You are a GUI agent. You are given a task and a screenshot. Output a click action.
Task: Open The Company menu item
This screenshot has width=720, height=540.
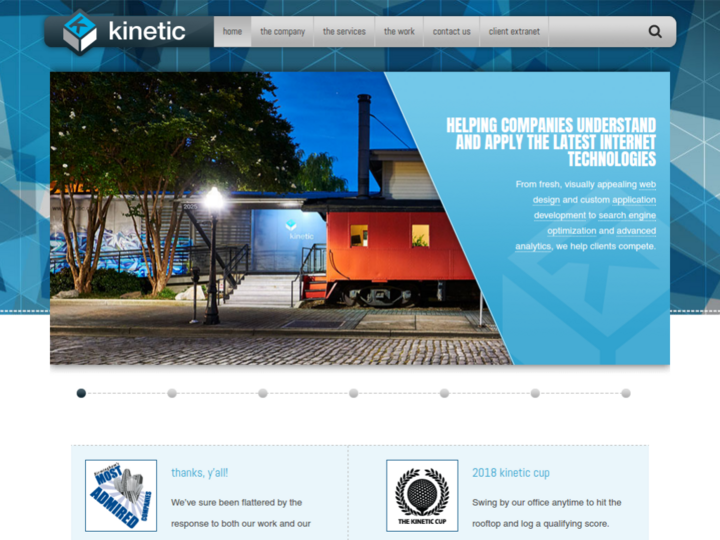[282, 31]
